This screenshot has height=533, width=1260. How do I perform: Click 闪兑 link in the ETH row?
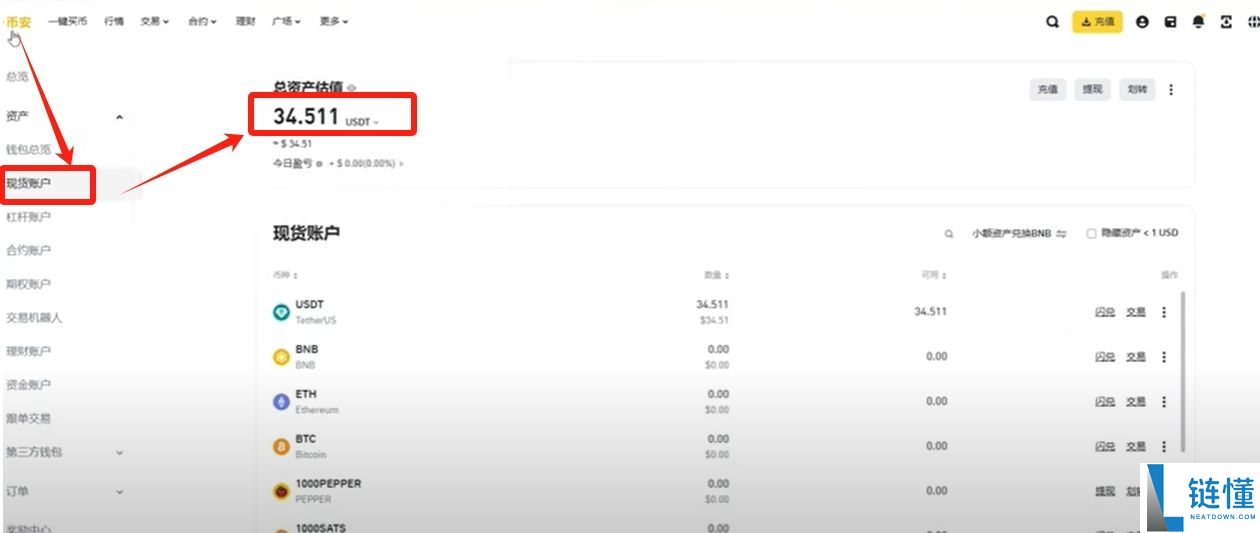click(x=1104, y=402)
